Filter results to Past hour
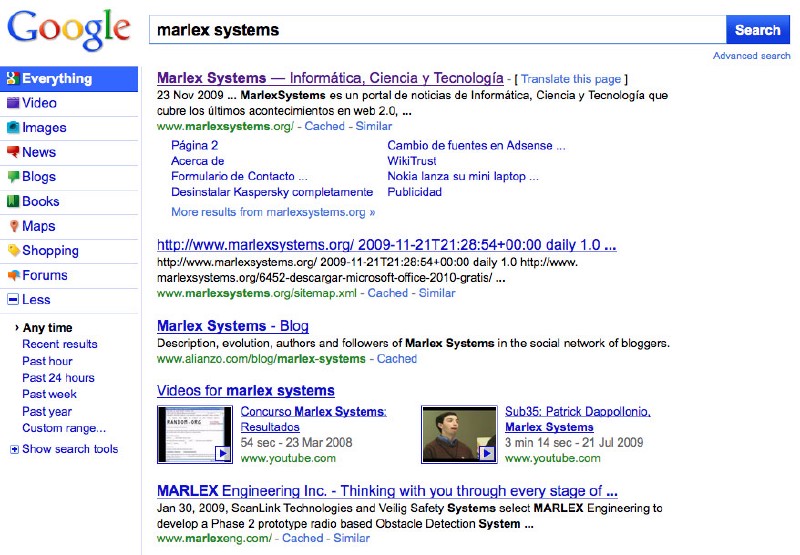 point(47,361)
